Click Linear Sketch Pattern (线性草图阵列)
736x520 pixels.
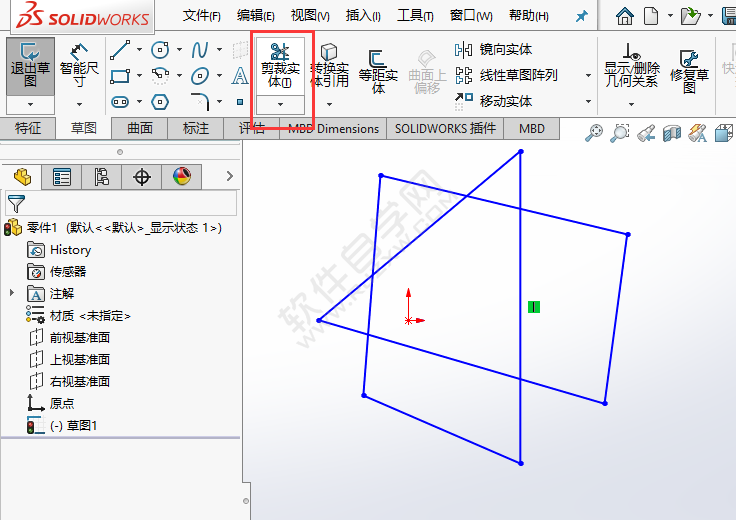point(506,75)
